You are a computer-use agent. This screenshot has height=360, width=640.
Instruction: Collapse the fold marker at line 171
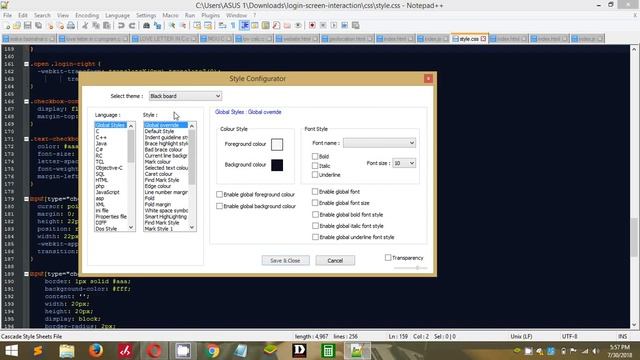tap(26, 139)
